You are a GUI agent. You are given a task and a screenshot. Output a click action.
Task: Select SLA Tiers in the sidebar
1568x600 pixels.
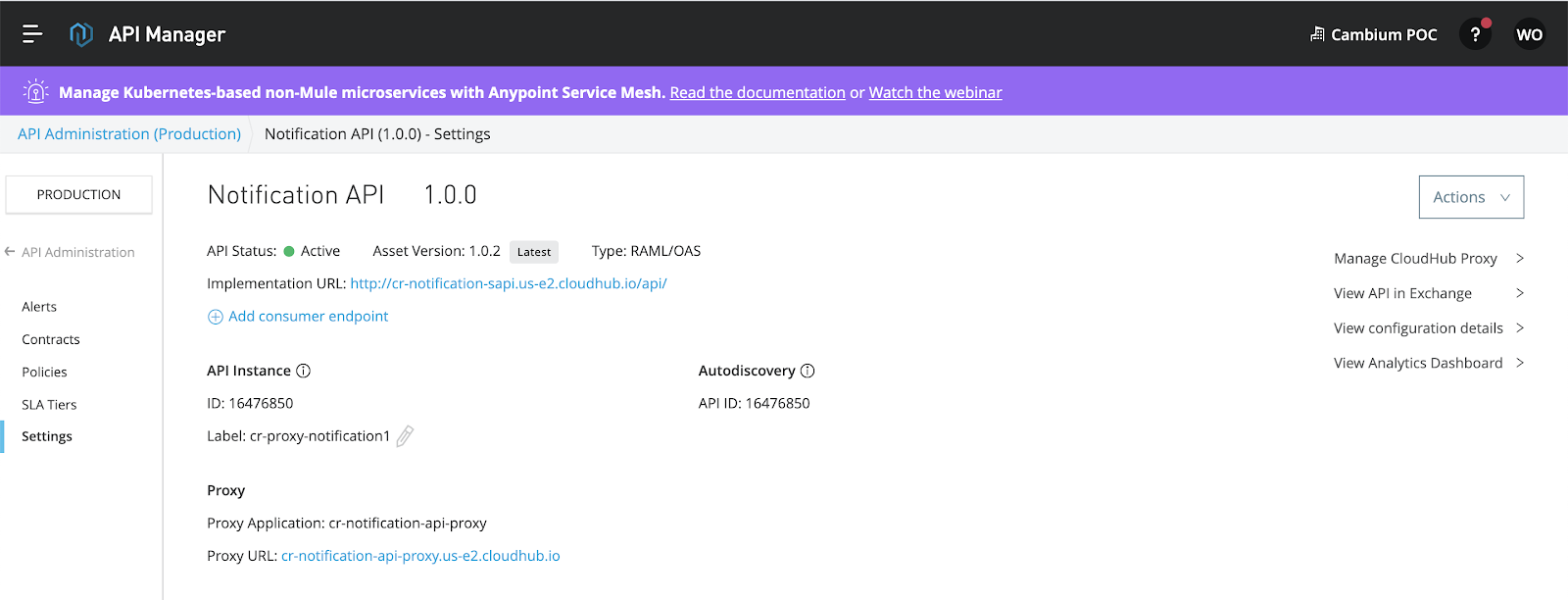[x=49, y=405]
